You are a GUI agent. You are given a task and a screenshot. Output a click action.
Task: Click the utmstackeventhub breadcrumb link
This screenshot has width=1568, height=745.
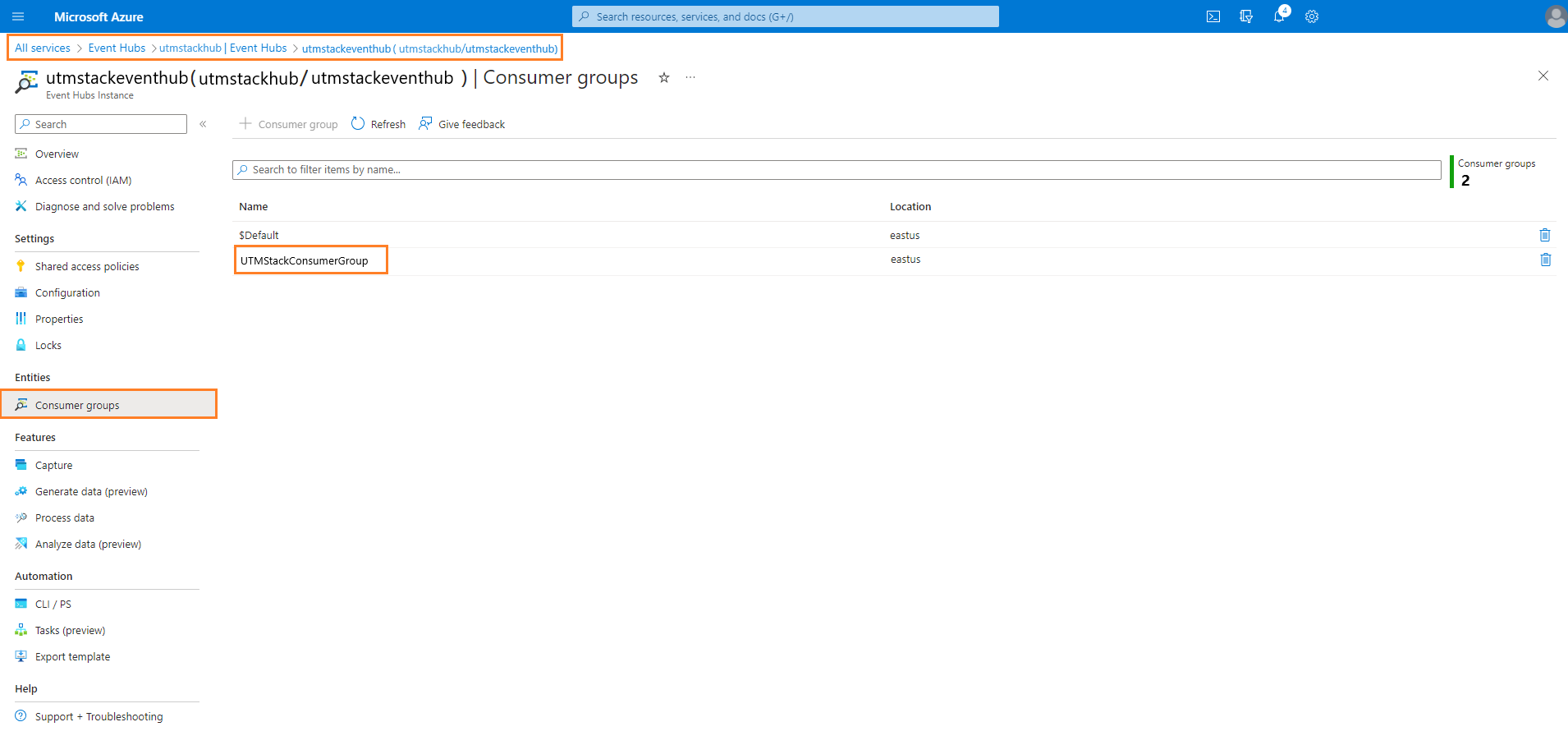[x=430, y=48]
